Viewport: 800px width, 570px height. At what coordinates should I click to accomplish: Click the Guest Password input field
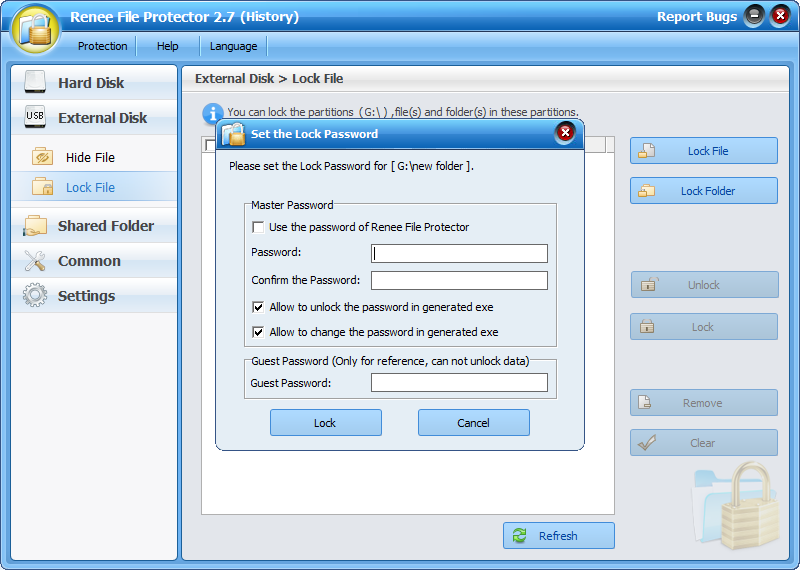(459, 383)
